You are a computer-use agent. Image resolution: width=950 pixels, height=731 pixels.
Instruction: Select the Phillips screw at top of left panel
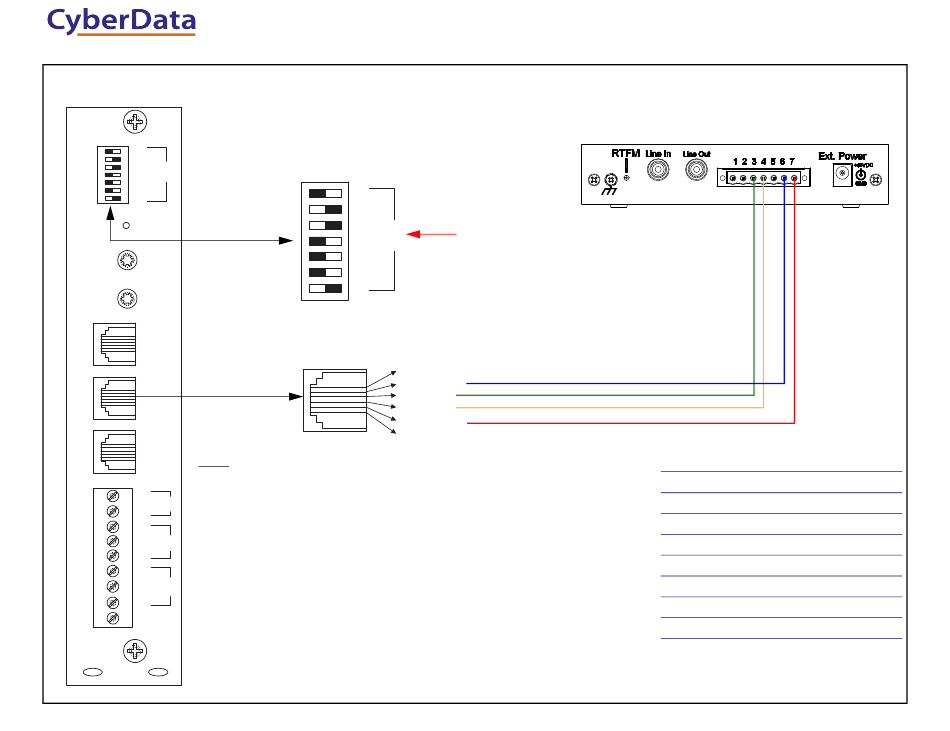[135, 122]
